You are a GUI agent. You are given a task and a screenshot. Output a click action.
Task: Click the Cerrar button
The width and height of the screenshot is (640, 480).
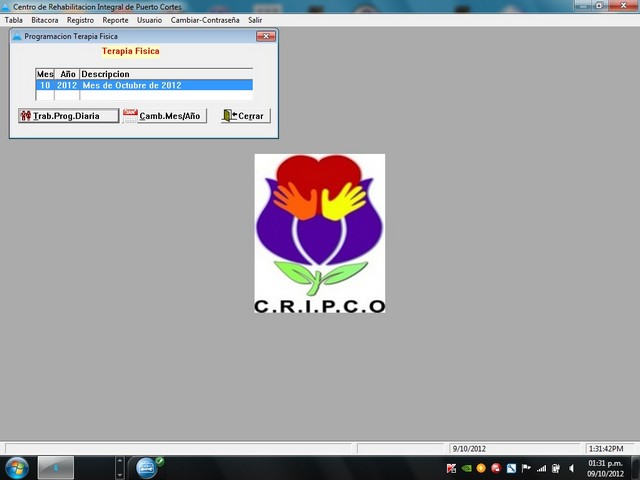(x=245, y=116)
